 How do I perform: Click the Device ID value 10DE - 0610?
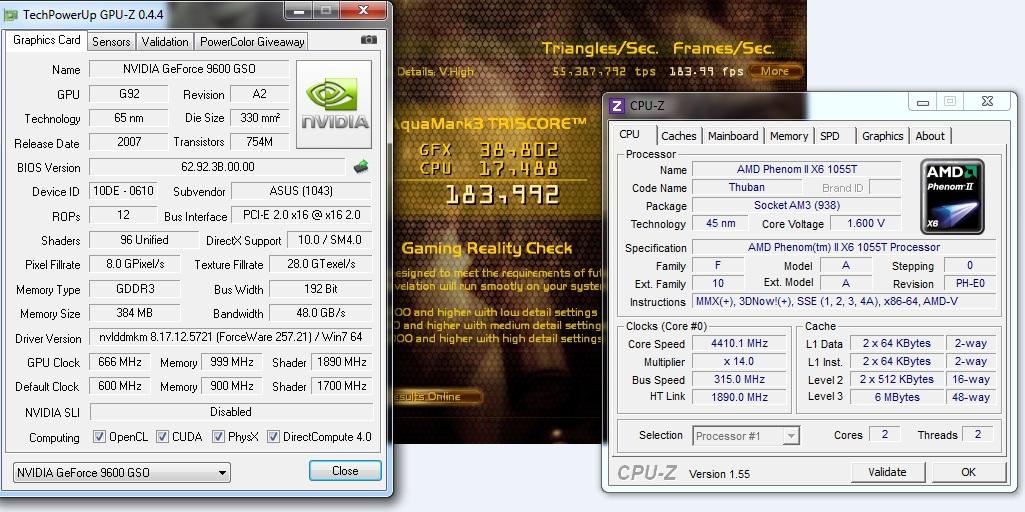tap(123, 191)
